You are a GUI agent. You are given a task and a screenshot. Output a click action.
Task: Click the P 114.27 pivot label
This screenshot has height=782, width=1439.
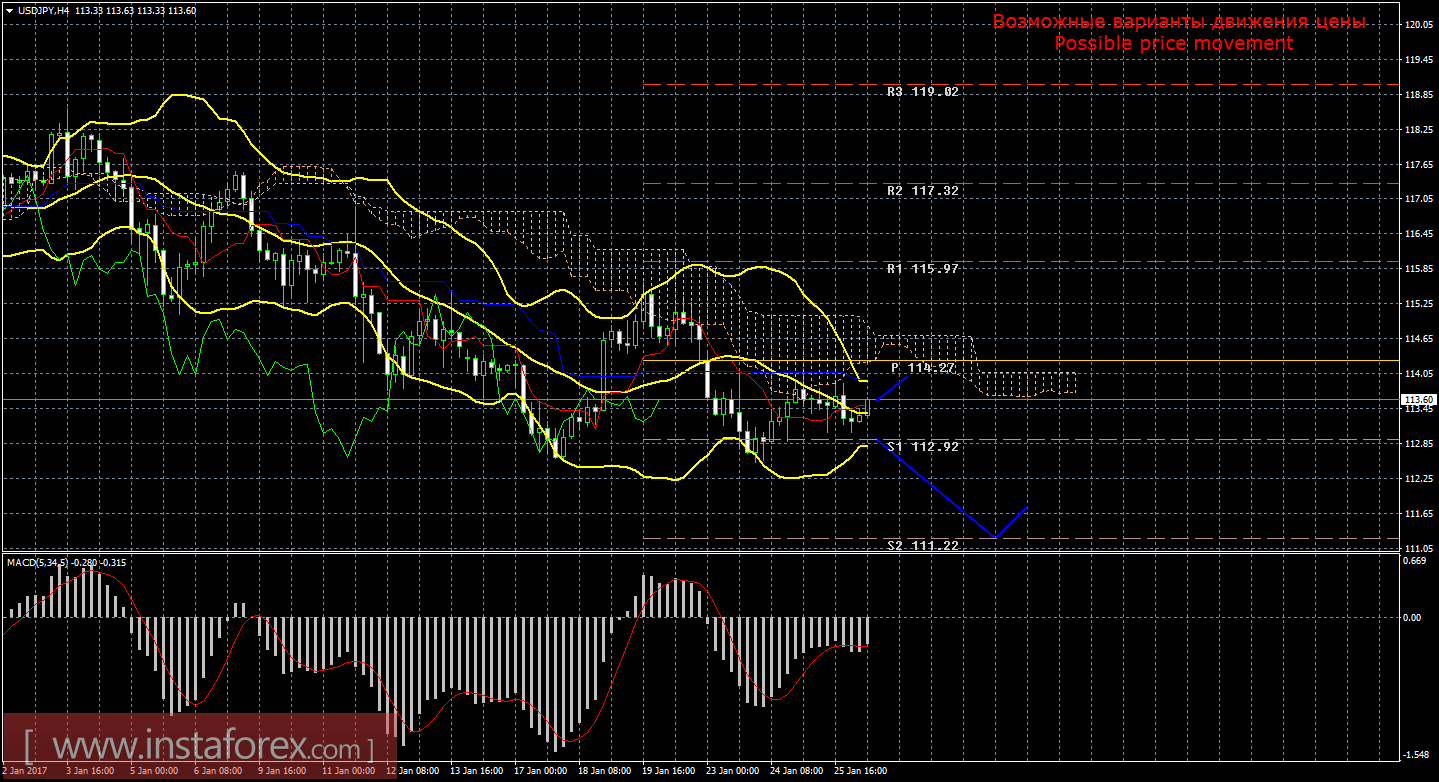[x=922, y=368]
